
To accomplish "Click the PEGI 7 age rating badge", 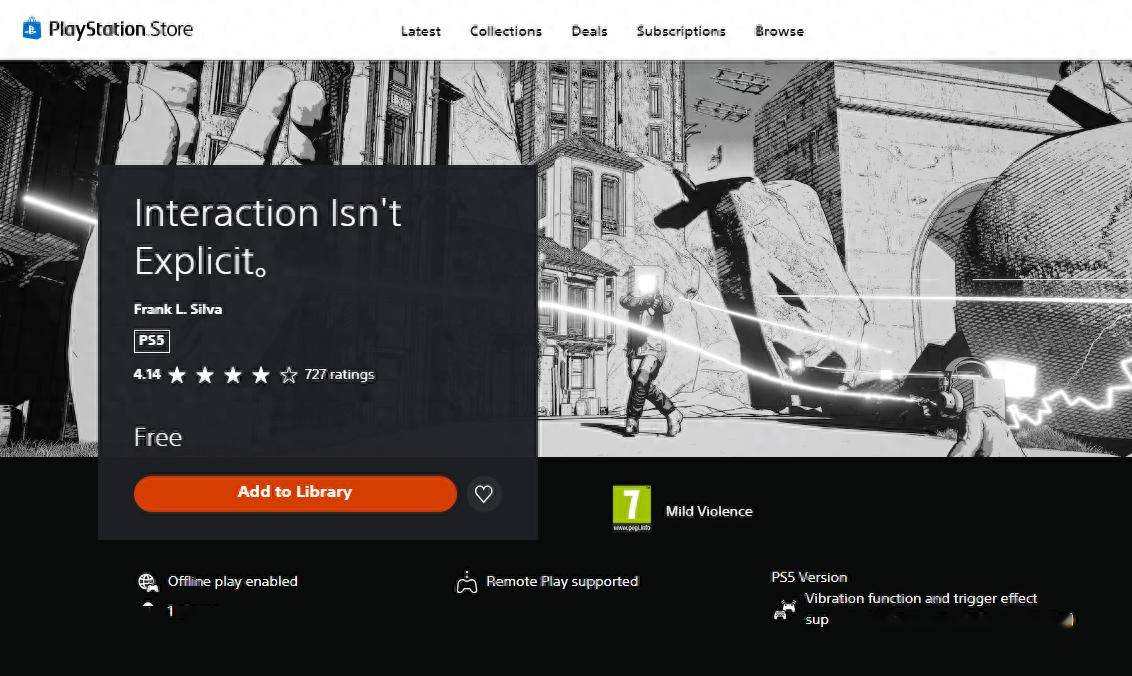I will pyautogui.click(x=631, y=508).
